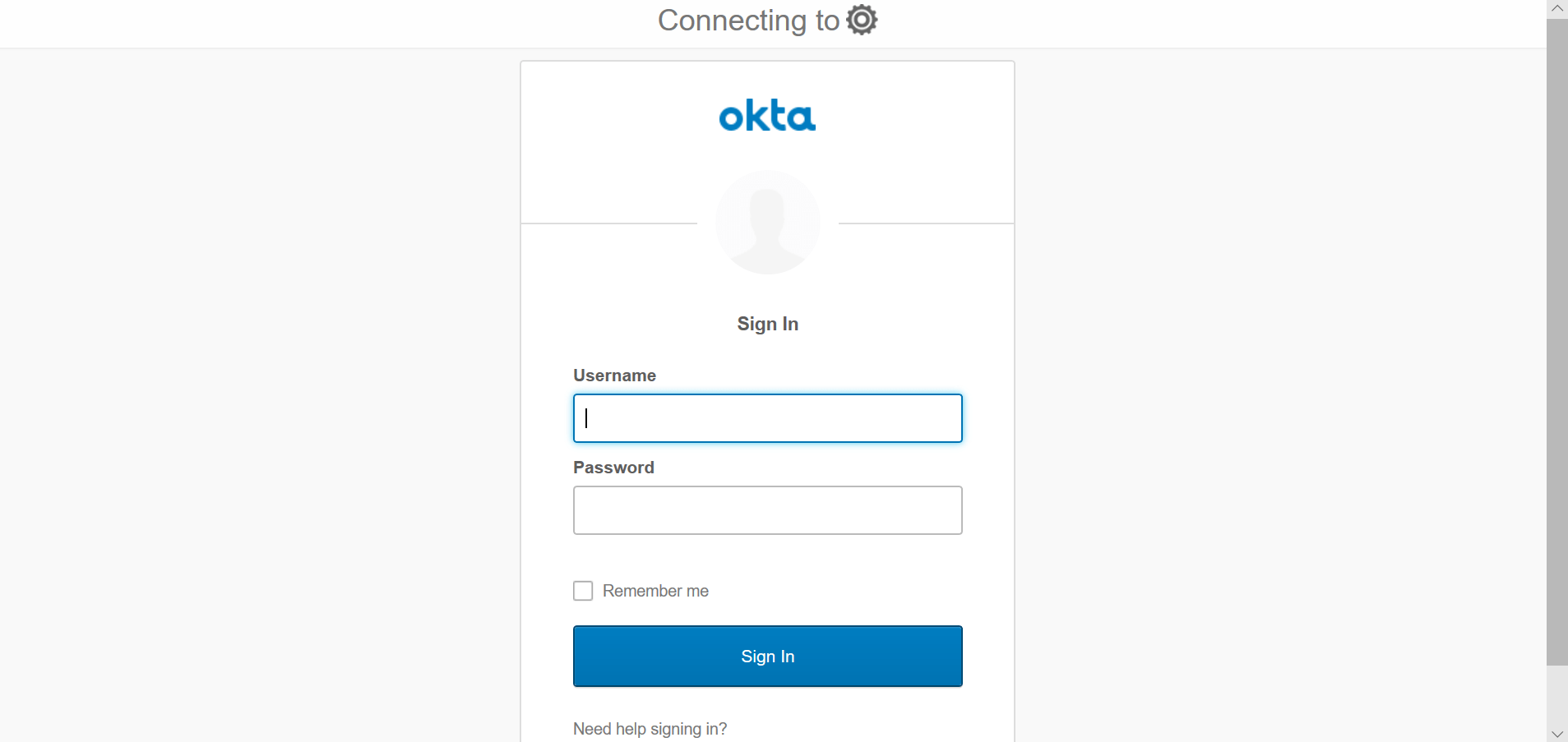Screen dimensions: 1568x742
Task: Click the Sign In heading text
Action: (x=767, y=324)
